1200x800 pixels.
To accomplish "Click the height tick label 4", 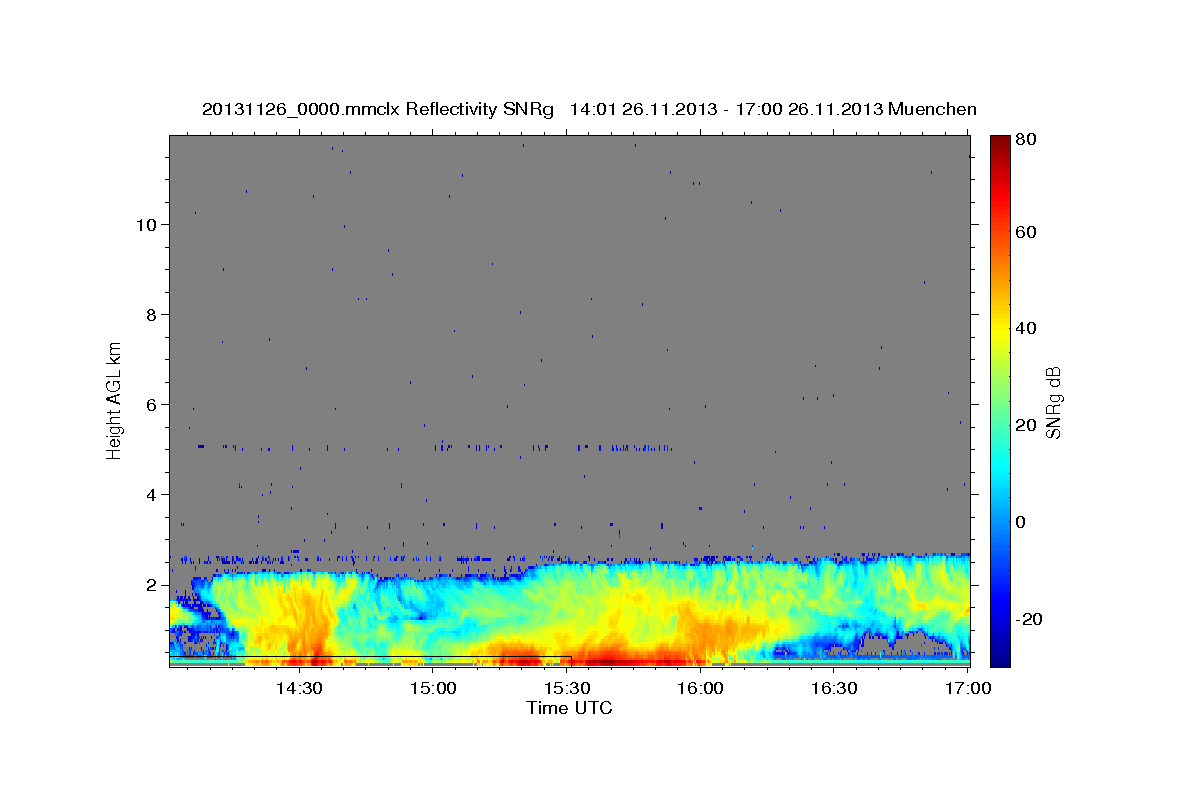I will tap(153, 494).
